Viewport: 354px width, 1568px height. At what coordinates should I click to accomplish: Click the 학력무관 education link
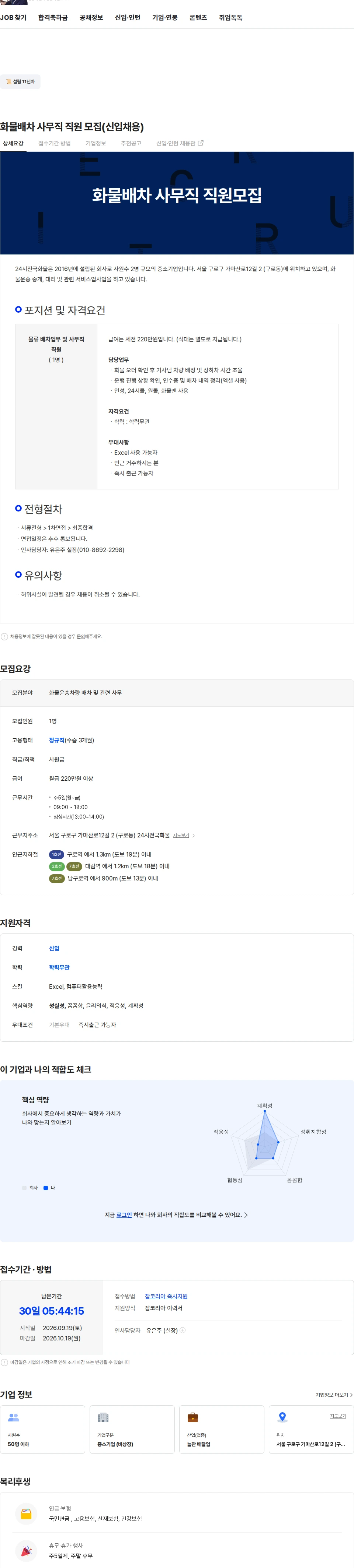coord(59,967)
